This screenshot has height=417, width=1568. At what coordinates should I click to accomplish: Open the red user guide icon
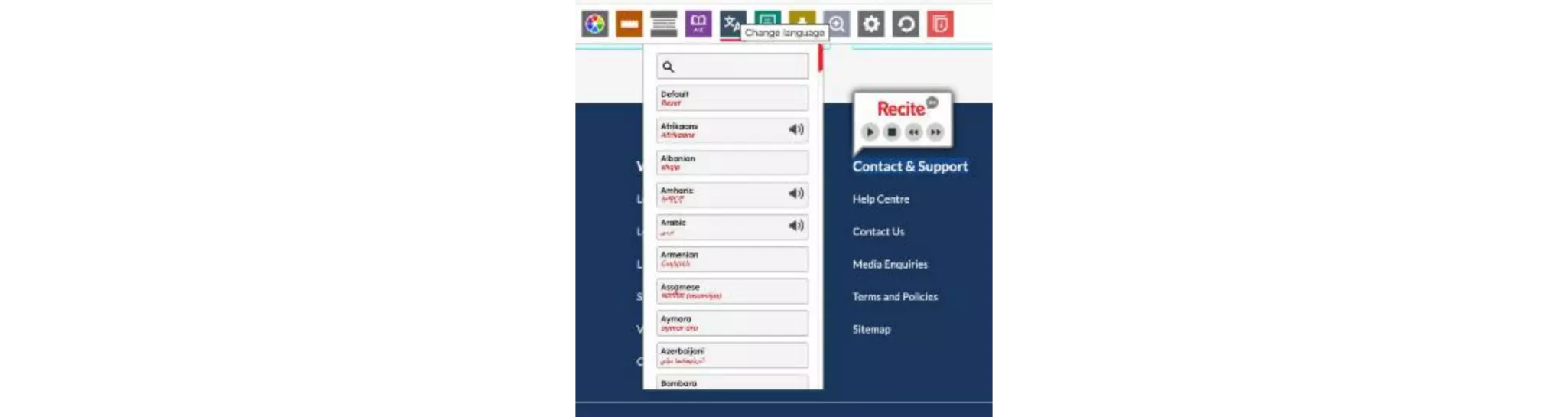[x=940, y=24]
